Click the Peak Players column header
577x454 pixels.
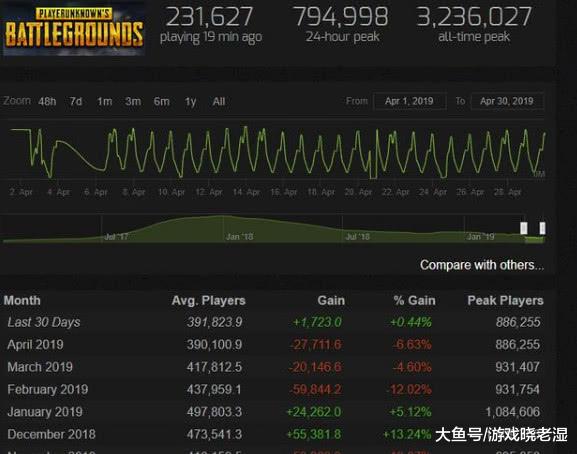click(505, 301)
